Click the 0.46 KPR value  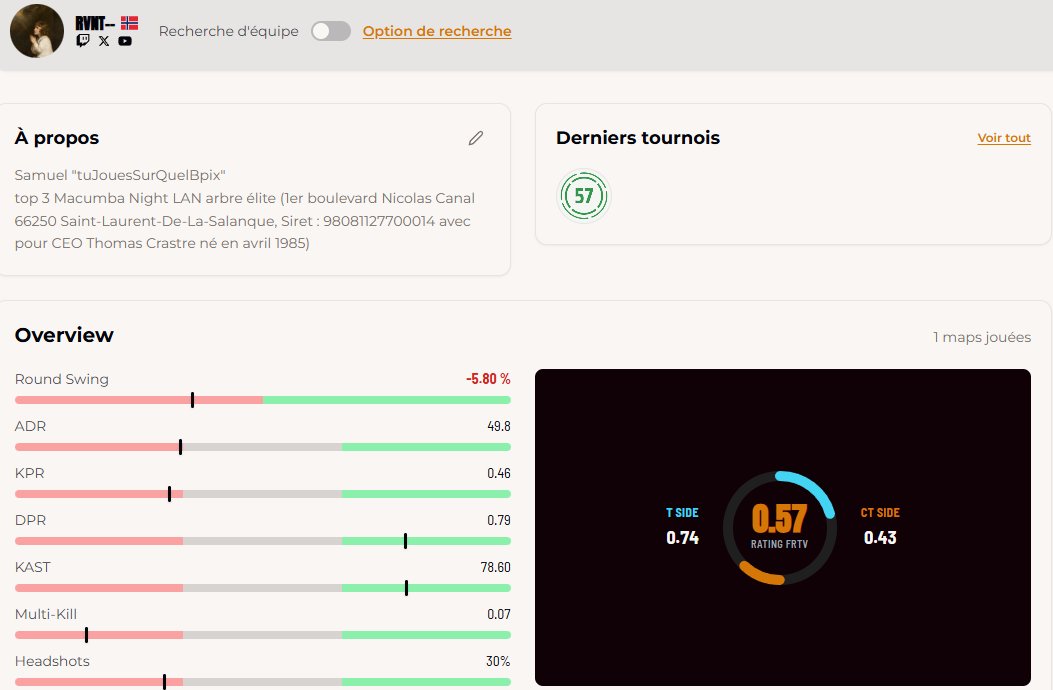click(499, 473)
